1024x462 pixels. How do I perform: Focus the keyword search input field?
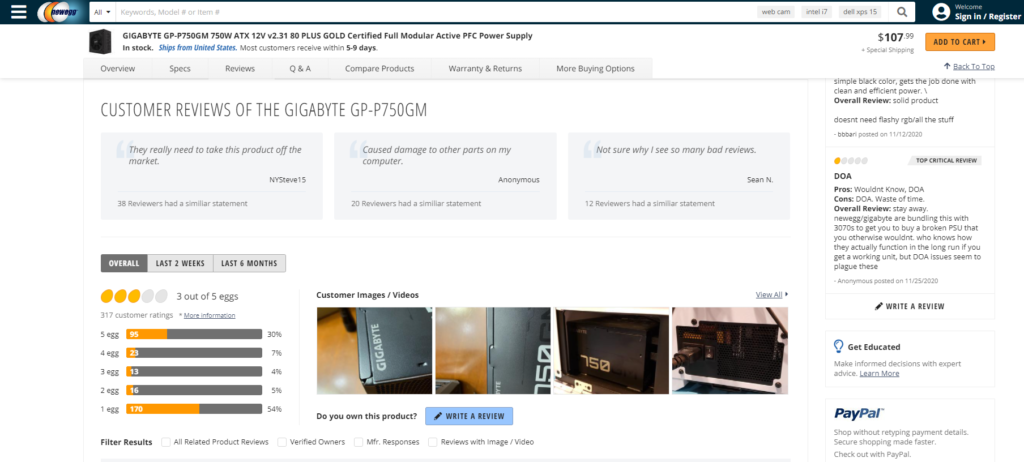click(x=436, y=12)
